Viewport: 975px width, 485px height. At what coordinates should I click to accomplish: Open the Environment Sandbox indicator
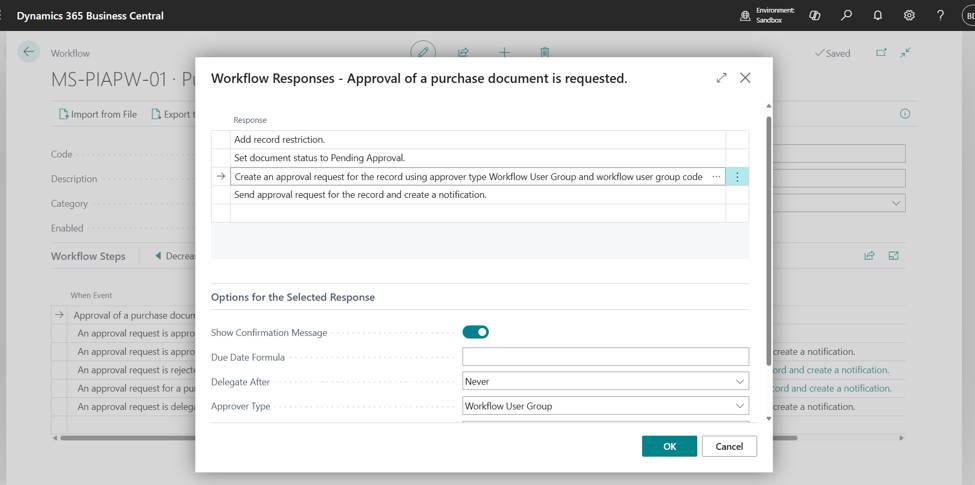point(767,16)
